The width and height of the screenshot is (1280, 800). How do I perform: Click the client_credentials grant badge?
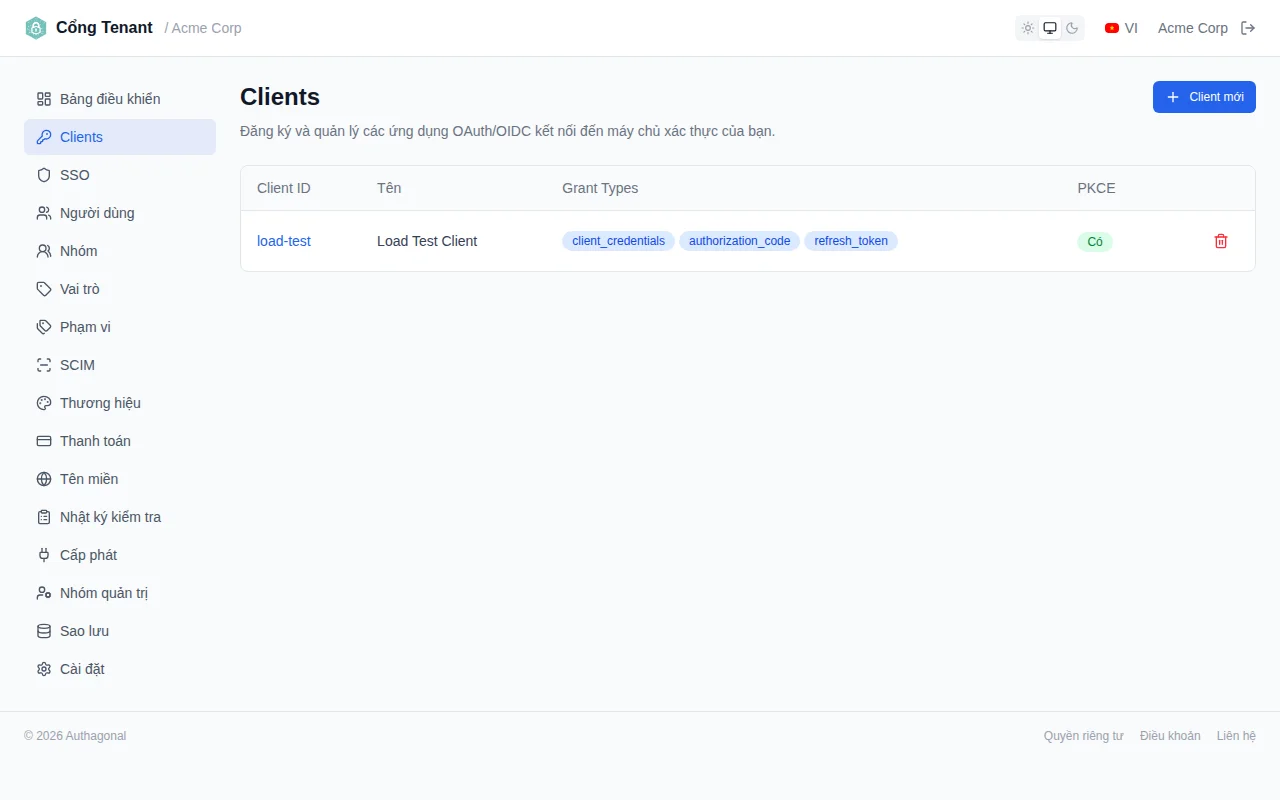(618, 241)
